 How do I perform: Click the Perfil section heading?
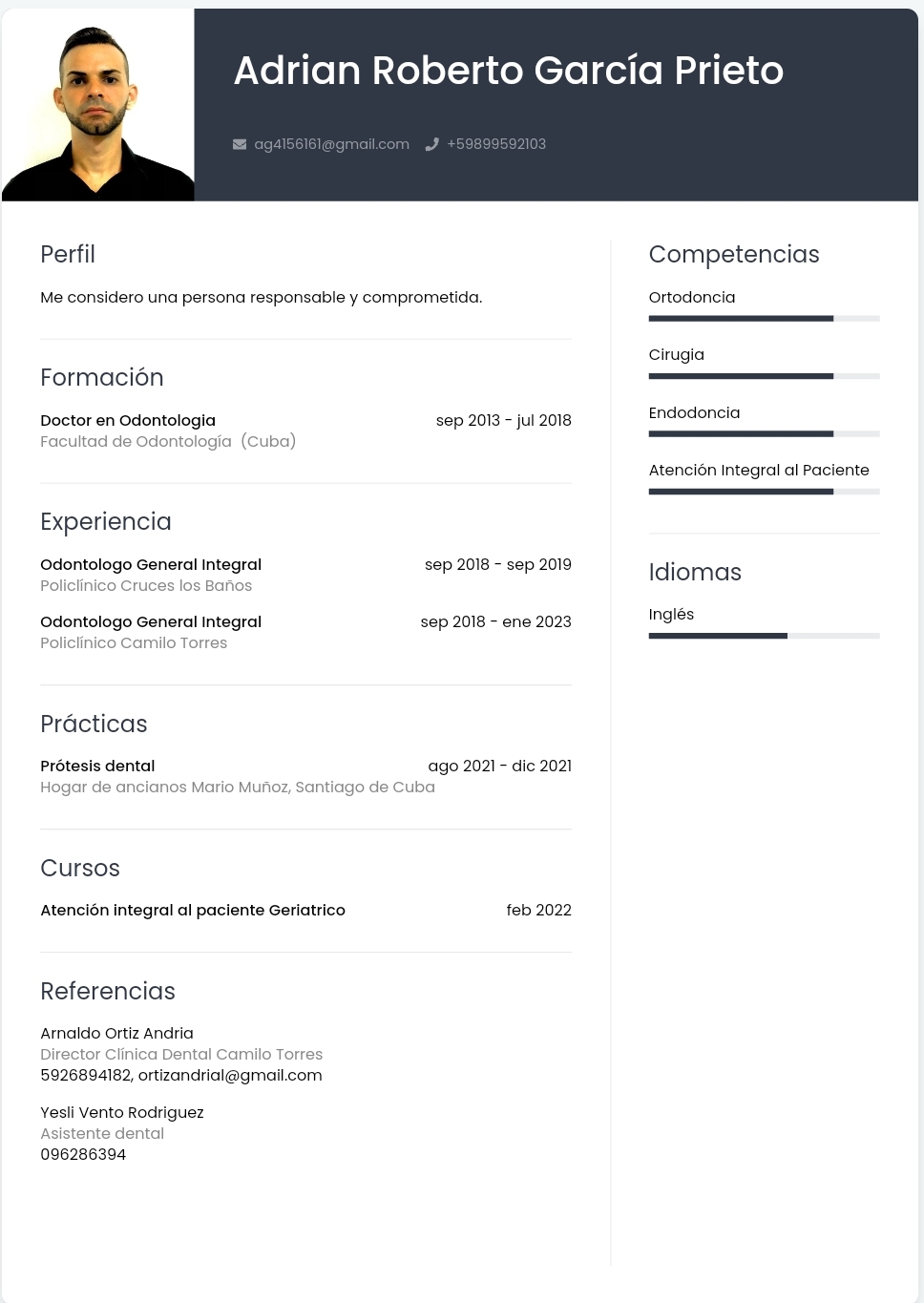coord(68,254)
